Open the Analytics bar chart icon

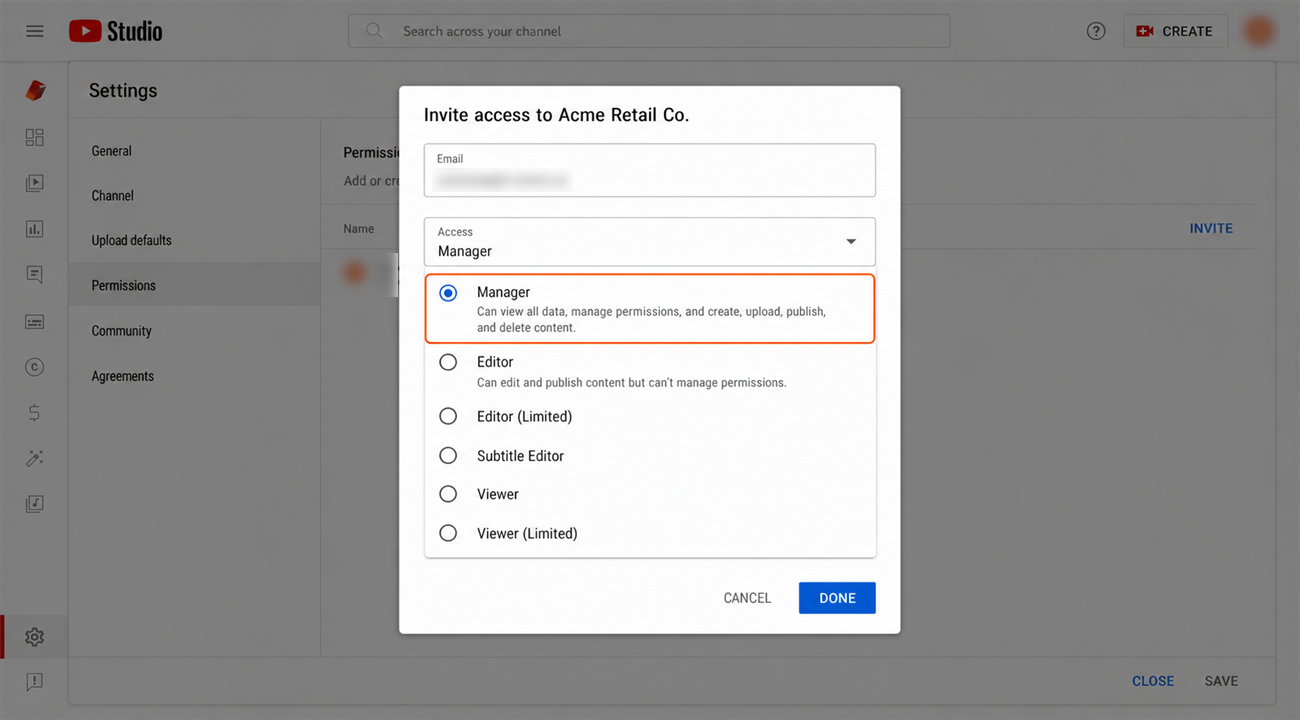coord(35,229)
